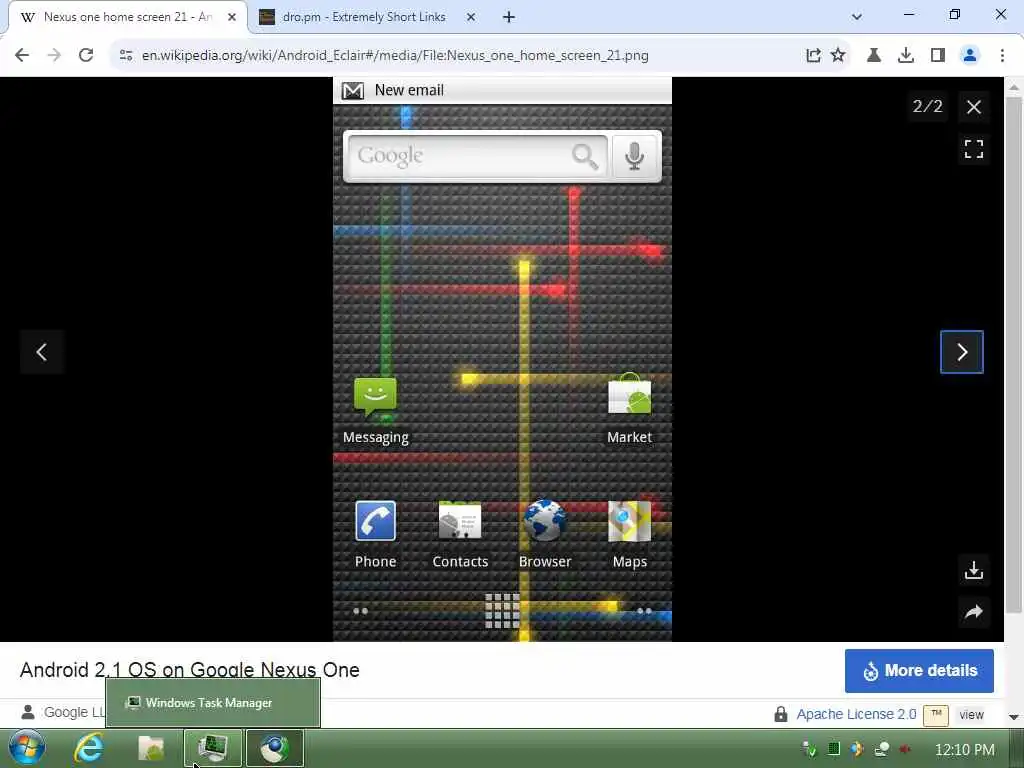Download this image file
This screenshot has width=1024, height=768.
974,571
